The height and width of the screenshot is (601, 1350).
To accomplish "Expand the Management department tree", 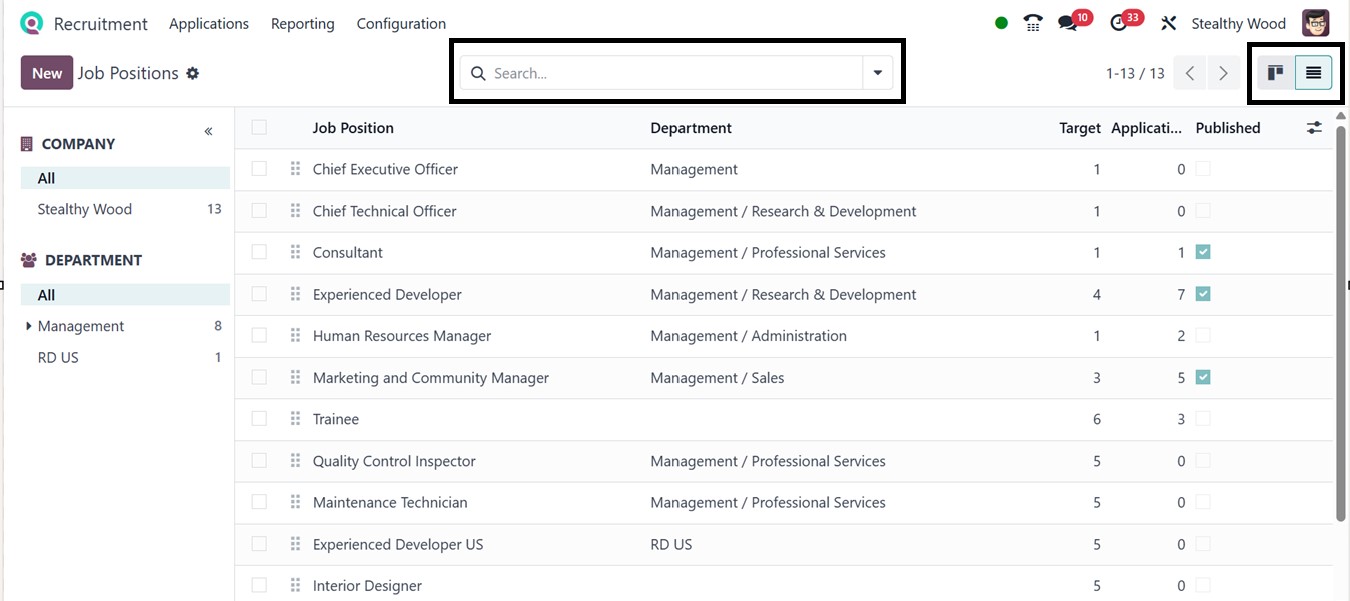I will coord(29,326).
